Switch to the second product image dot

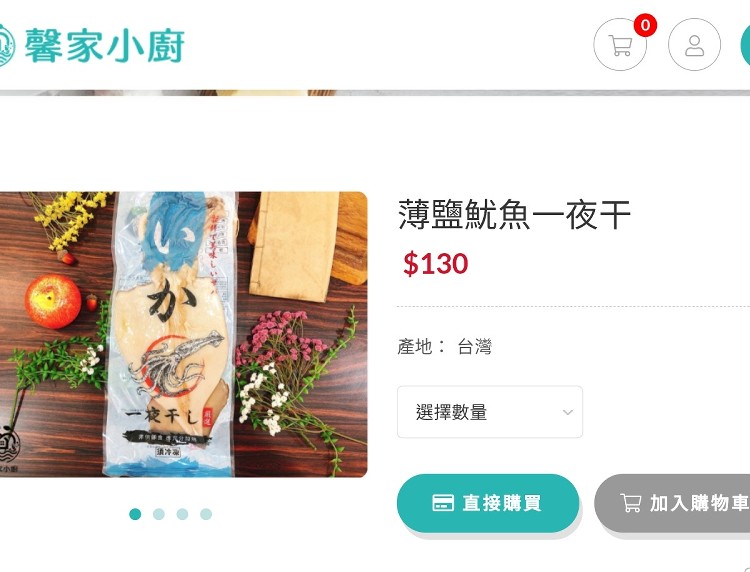[159, 514]
